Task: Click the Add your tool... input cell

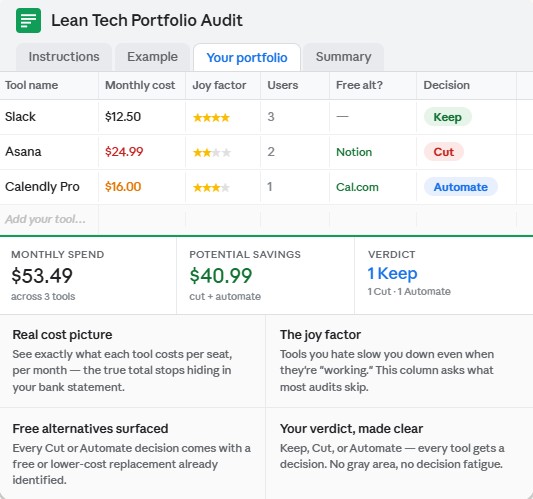Action: 49,219
